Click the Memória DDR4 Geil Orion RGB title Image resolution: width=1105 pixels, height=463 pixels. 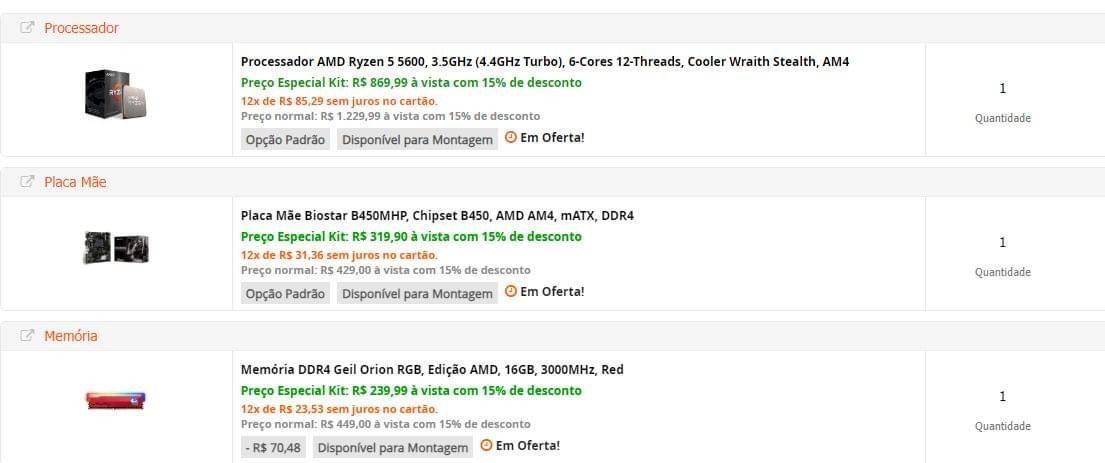[432, 369]
